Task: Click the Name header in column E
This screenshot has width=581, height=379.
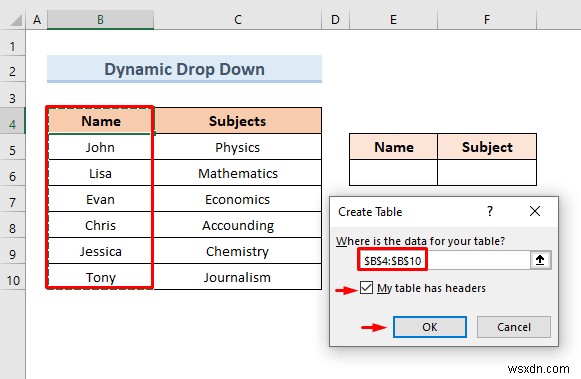Action: point(394,147)
